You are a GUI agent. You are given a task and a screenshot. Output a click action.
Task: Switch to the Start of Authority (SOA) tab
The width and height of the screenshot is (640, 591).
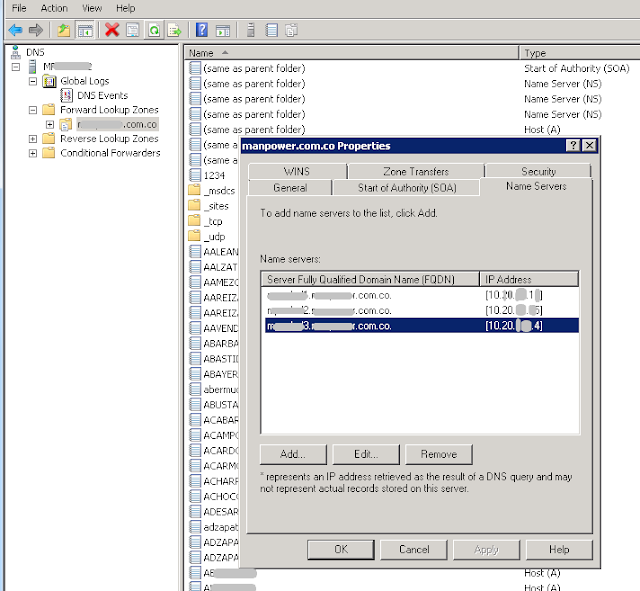tap(407, 188)
